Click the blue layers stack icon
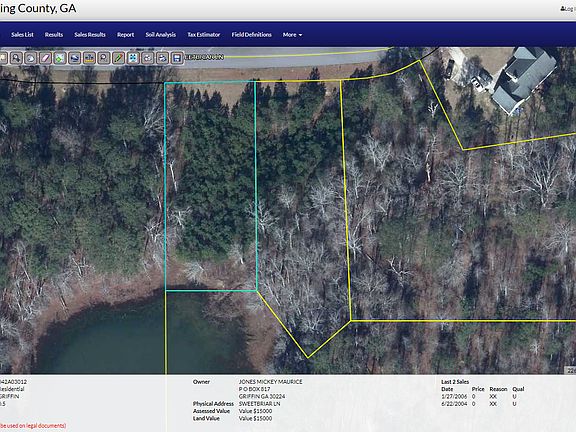Screen dimensions: 576x432 pyautogui.click(x=75, y=58)
